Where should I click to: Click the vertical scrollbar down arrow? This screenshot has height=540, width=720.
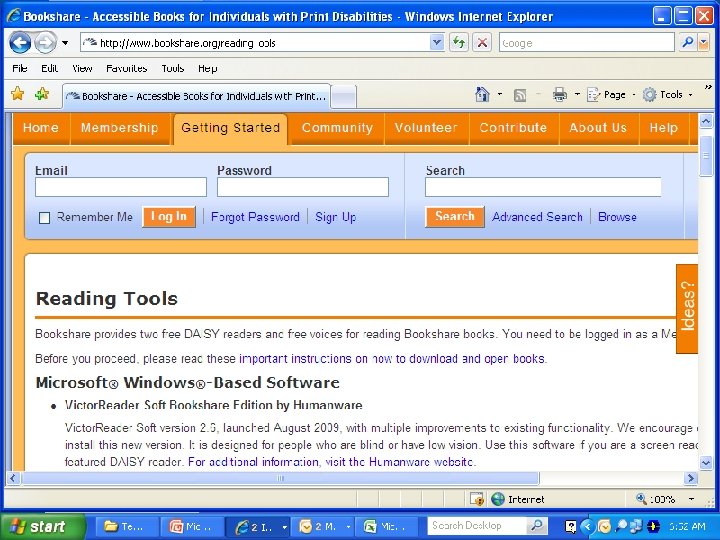coord(706,462)
